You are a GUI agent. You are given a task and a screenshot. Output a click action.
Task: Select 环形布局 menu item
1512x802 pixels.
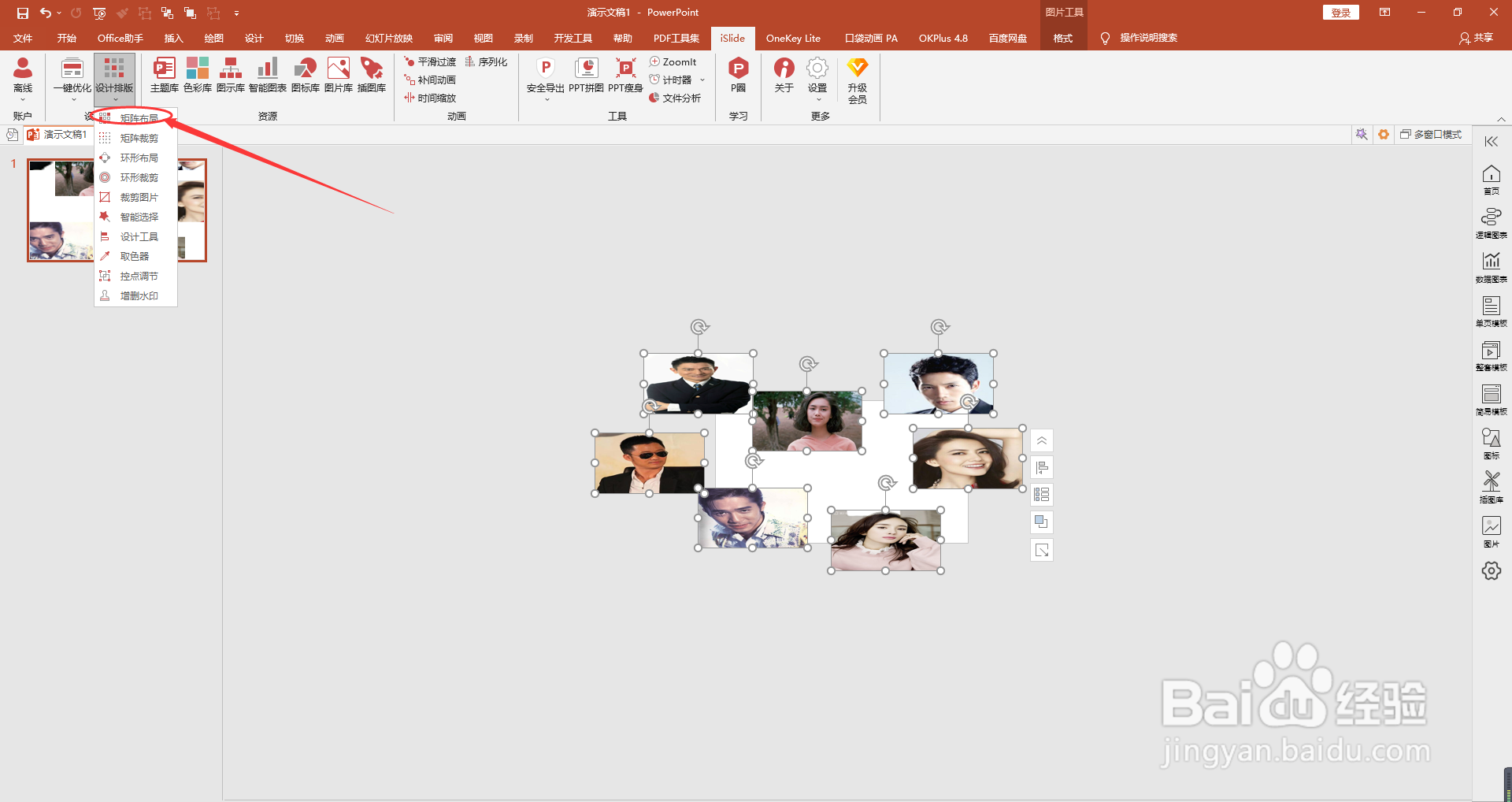[x=135, y=158]
